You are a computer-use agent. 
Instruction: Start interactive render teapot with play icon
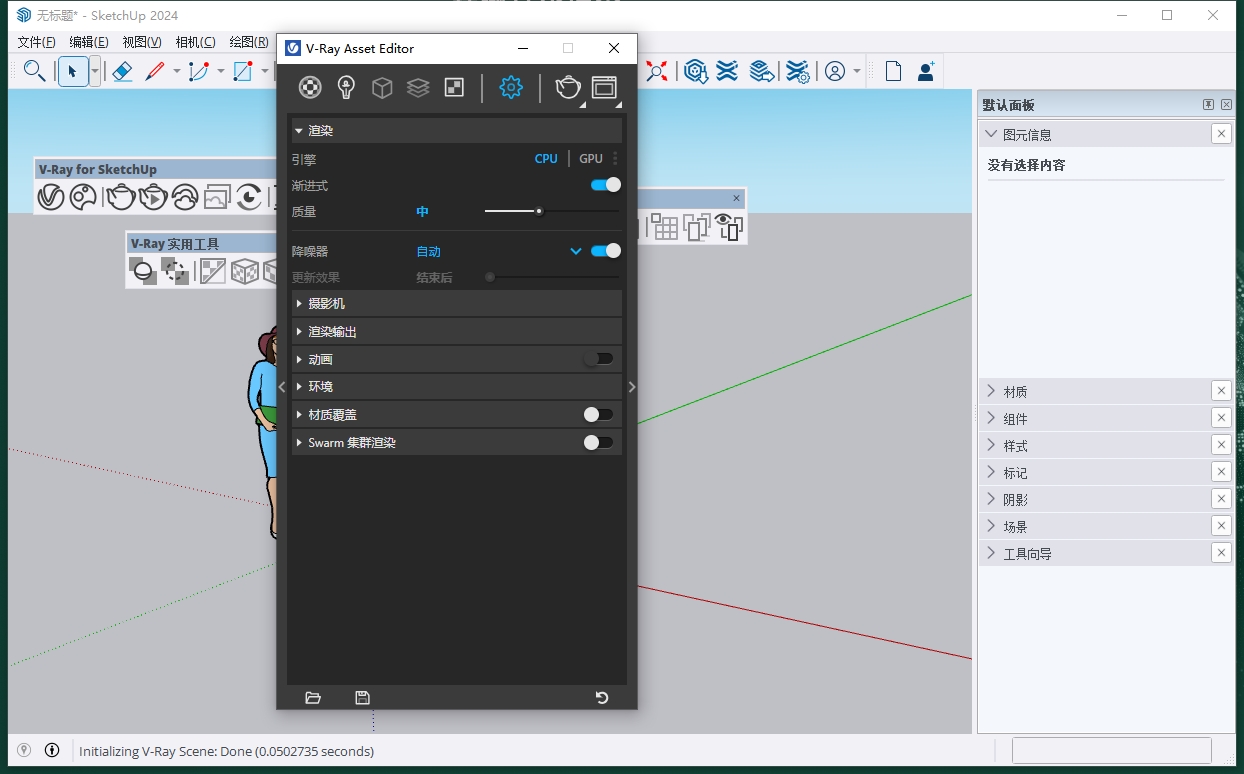pos(153,197)
